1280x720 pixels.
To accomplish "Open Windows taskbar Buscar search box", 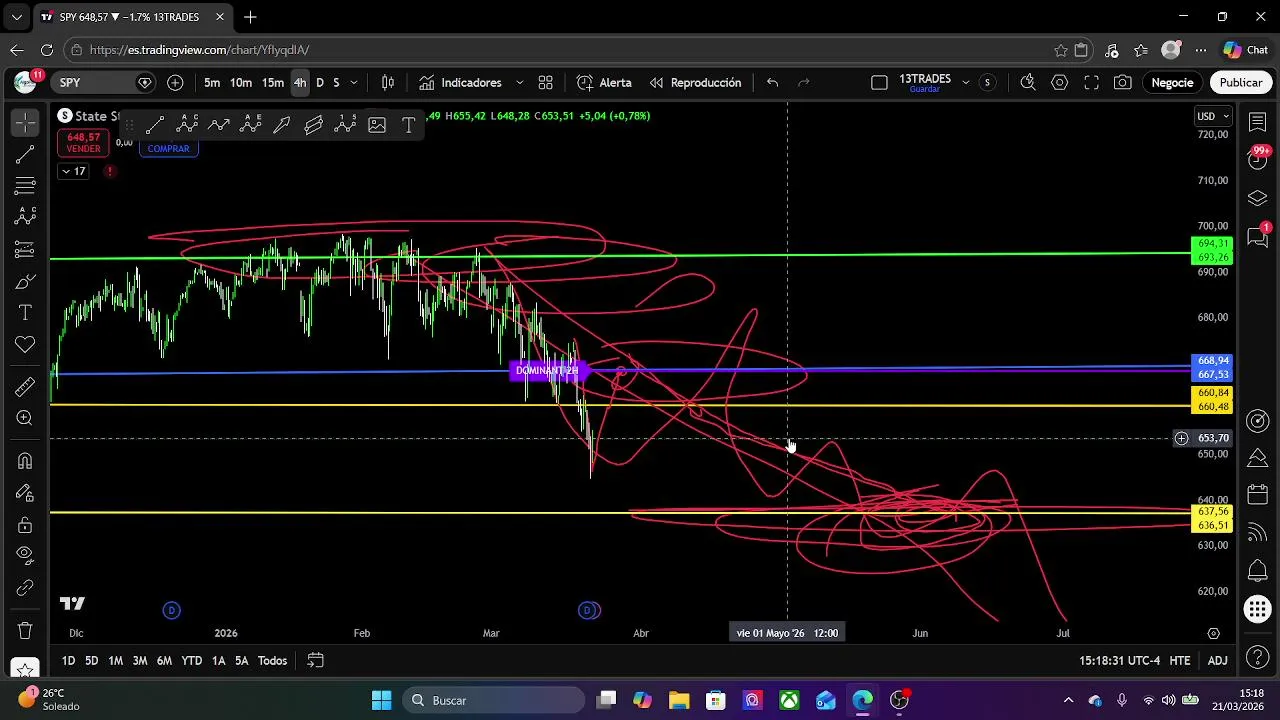I will 492,700.
